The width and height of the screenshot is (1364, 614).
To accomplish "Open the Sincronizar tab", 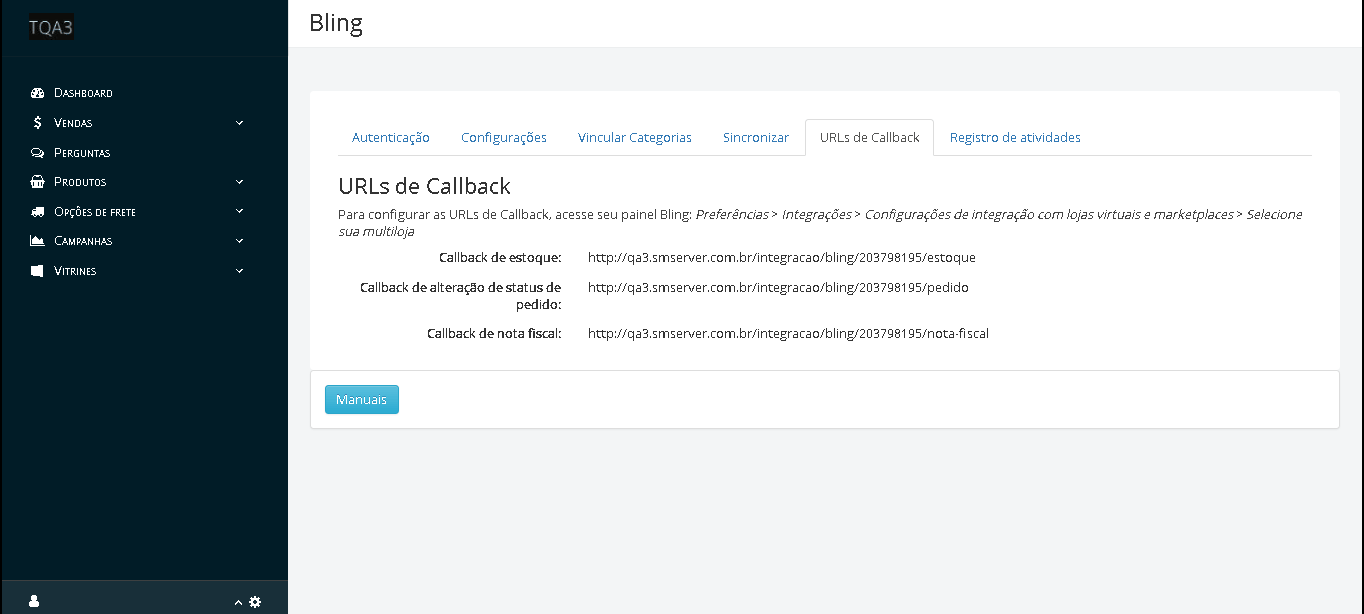I will pos(756,138).
